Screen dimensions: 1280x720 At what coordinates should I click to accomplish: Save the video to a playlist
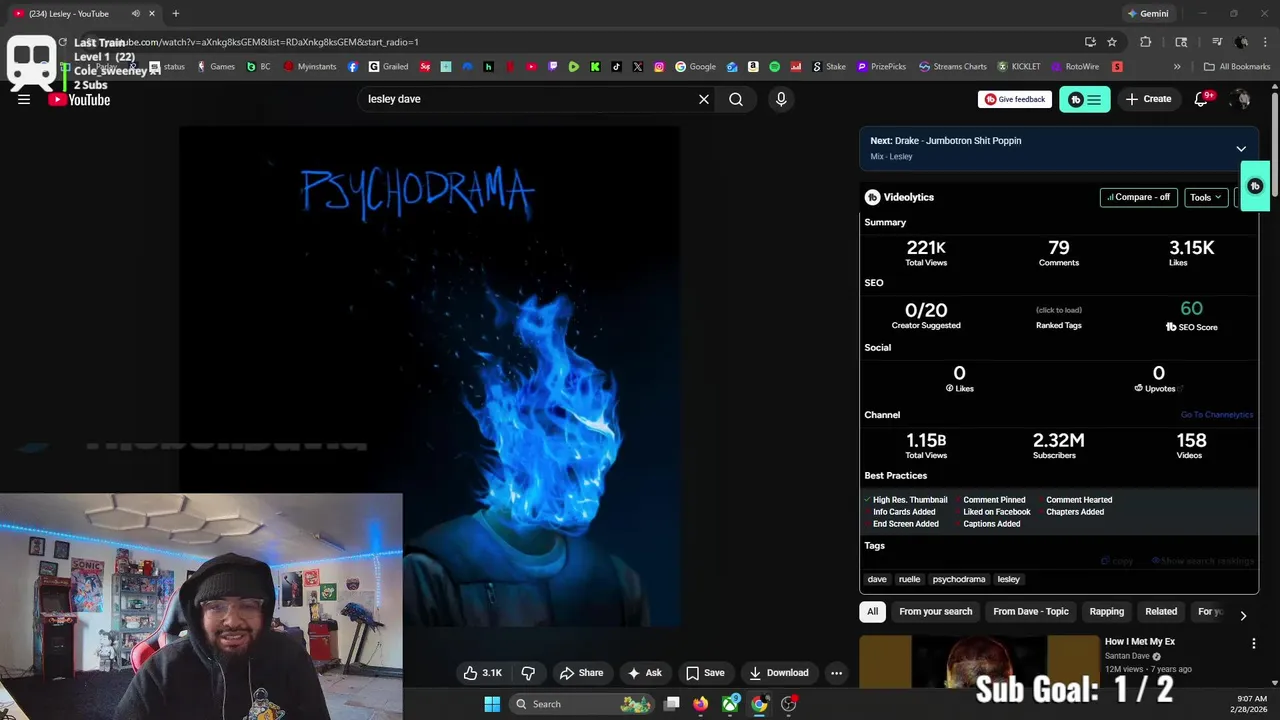coord(705,673)
